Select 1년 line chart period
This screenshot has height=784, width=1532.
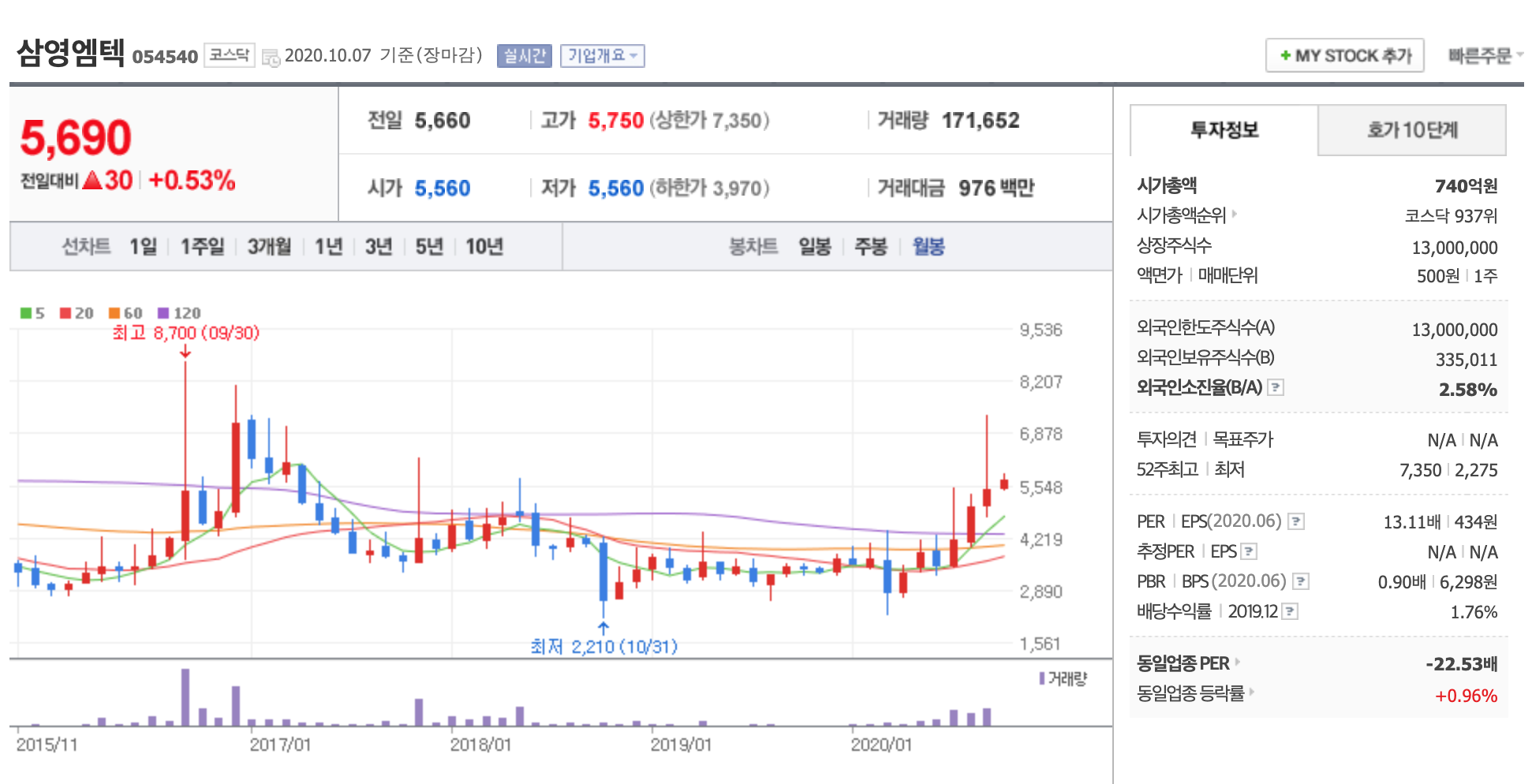click(328, 247)
